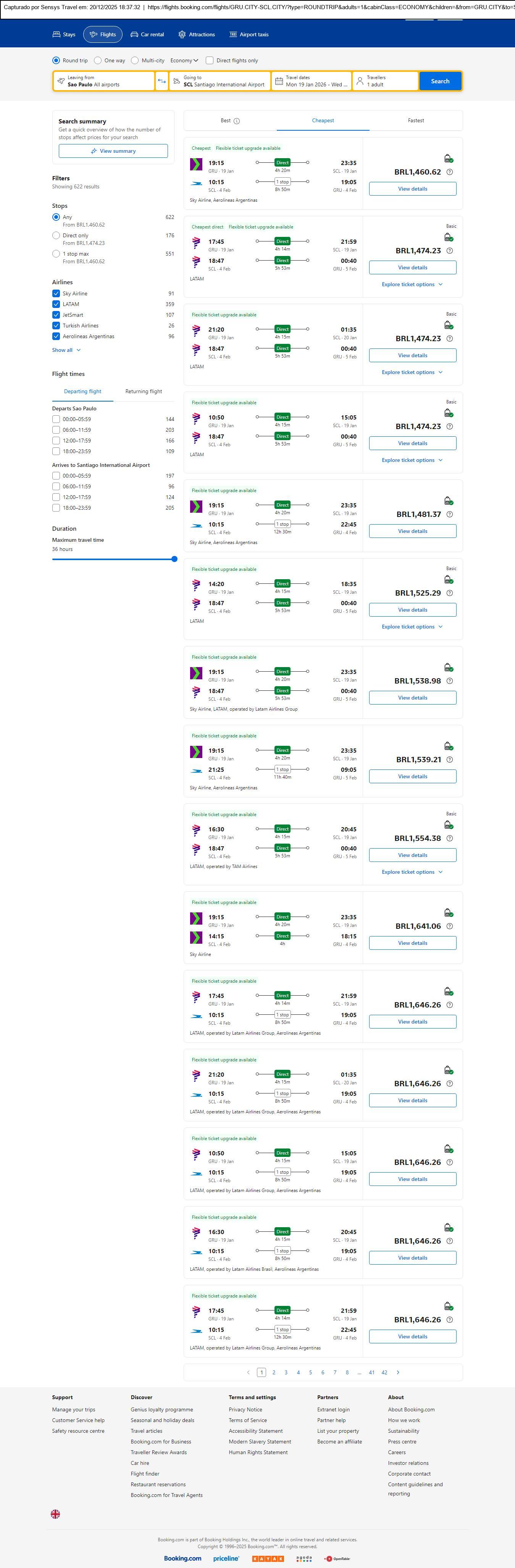
Task: Click the help icon beside BRL1,641.06 price
Action: [449, 926]
